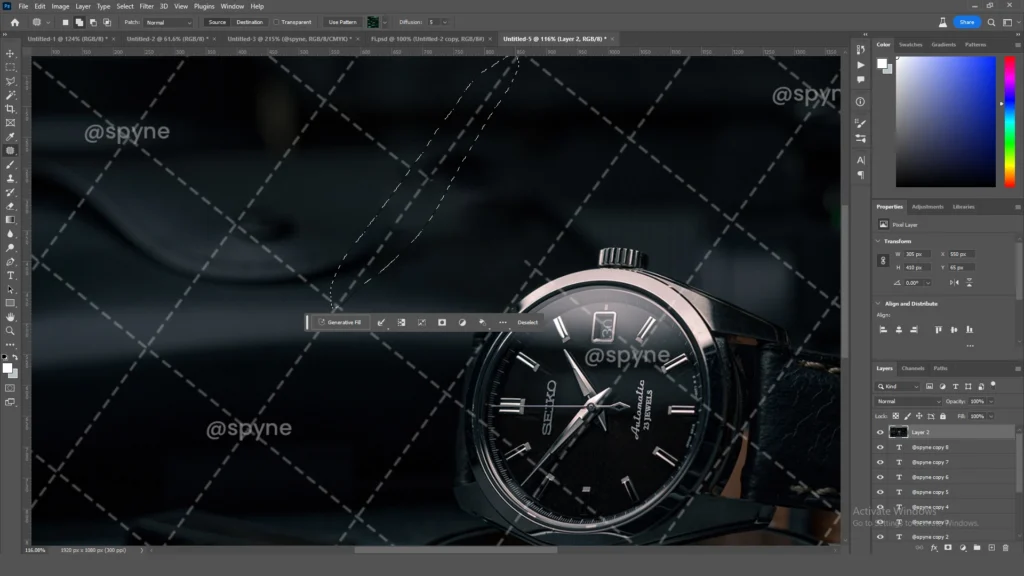Click the Use Pattern button
1024x576 pixels.
tap(342, 22)
